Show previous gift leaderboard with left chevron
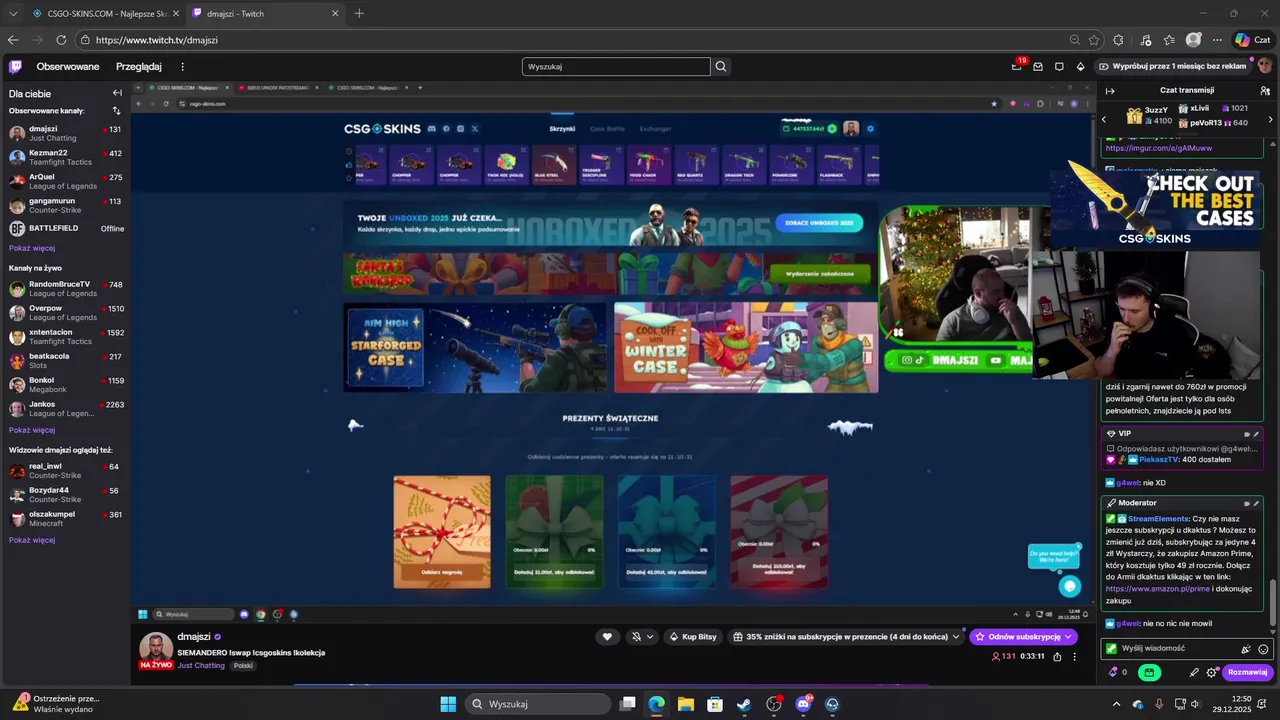The width and height of the screenshot is (1280, 720). coord(1104,119)
